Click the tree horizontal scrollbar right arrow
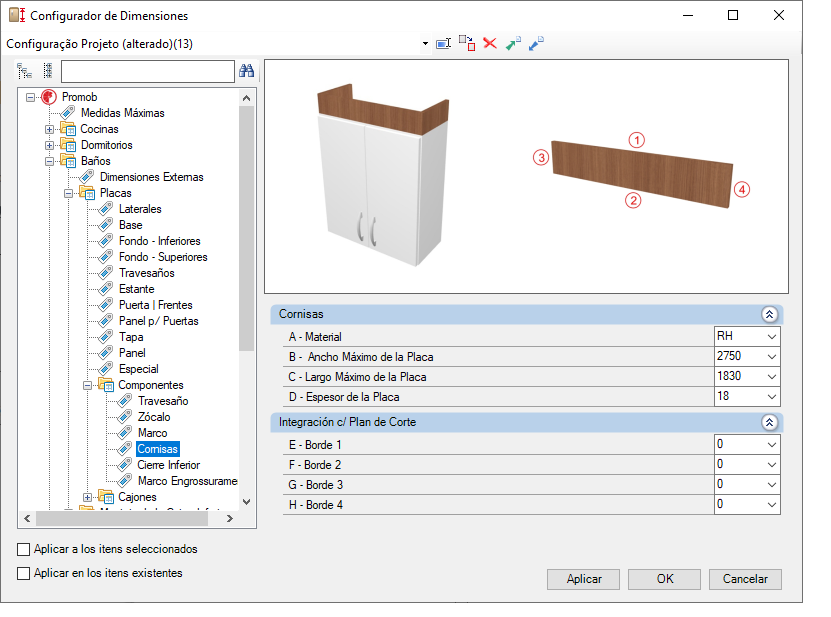This screenshot has height=617, width=831. coord(229,518)
